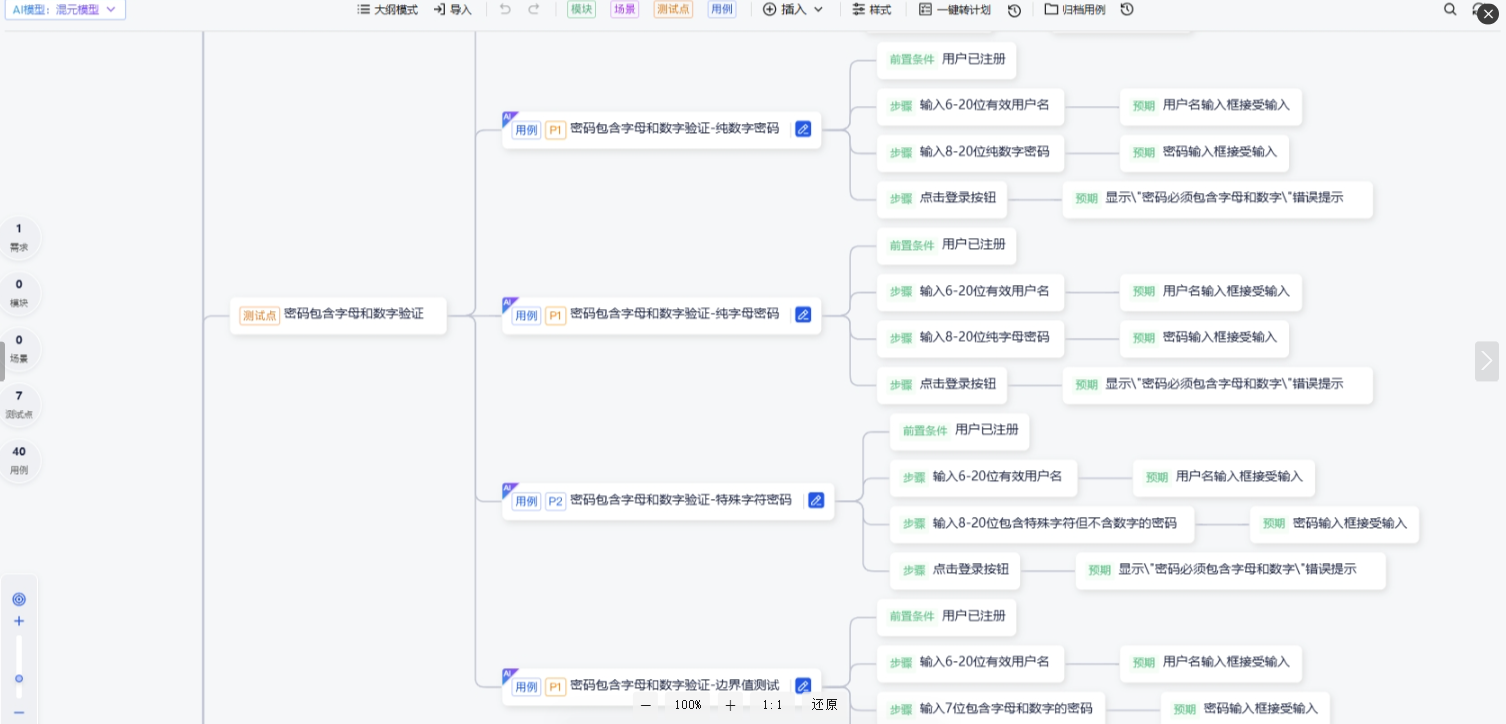This screenshot has width=1506, height=724.
Task: Select the 密码包含字母和数字验证 test point node
Action: [x=338, y=315]
